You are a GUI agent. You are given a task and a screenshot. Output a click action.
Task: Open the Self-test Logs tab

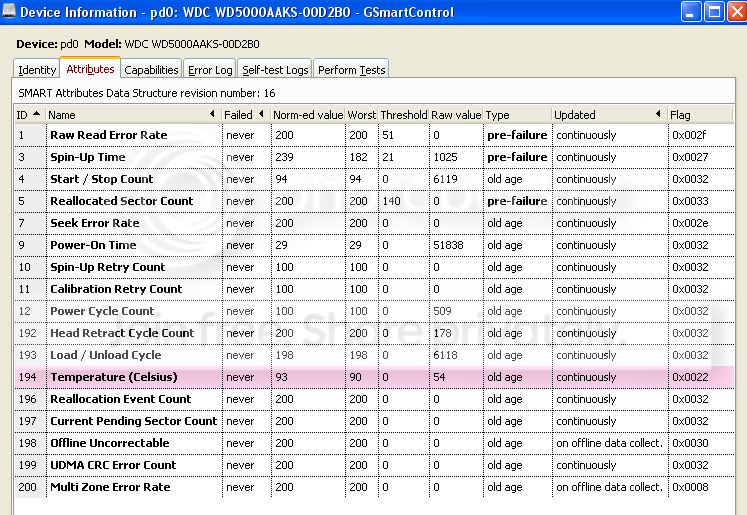[x=275, y=70]
